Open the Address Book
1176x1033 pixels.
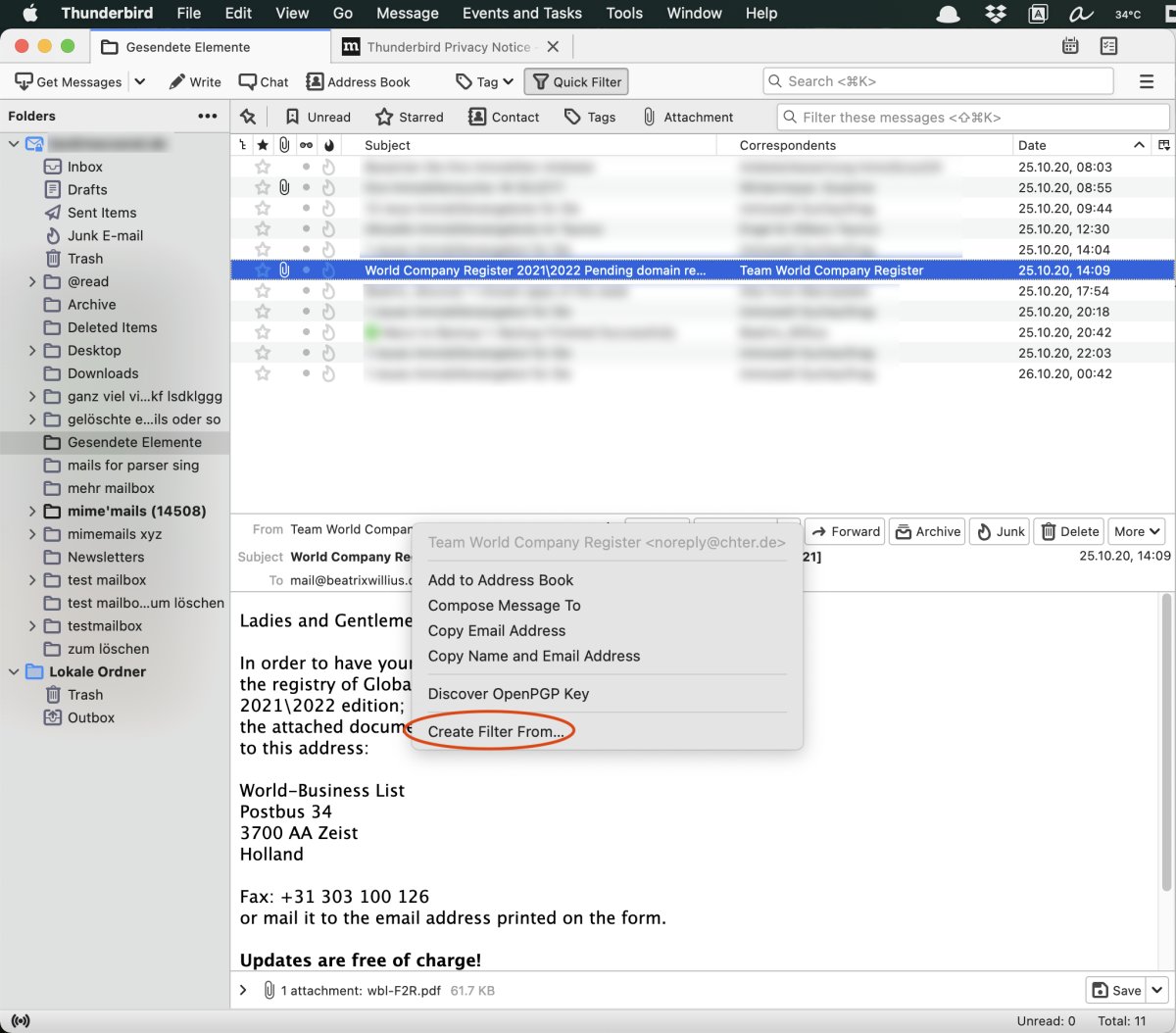(x=358, y=81)
